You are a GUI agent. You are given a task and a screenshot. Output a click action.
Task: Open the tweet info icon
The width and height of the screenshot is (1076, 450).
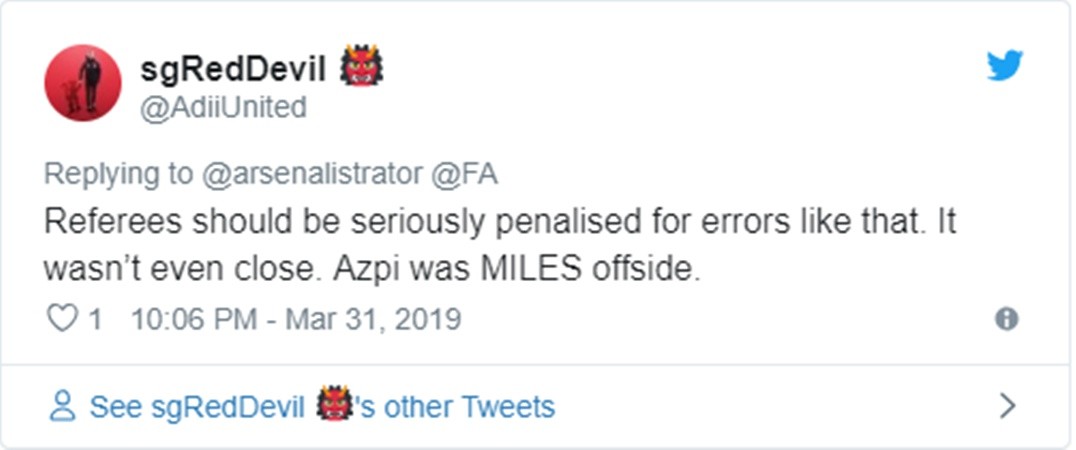tap(1006, 319)
